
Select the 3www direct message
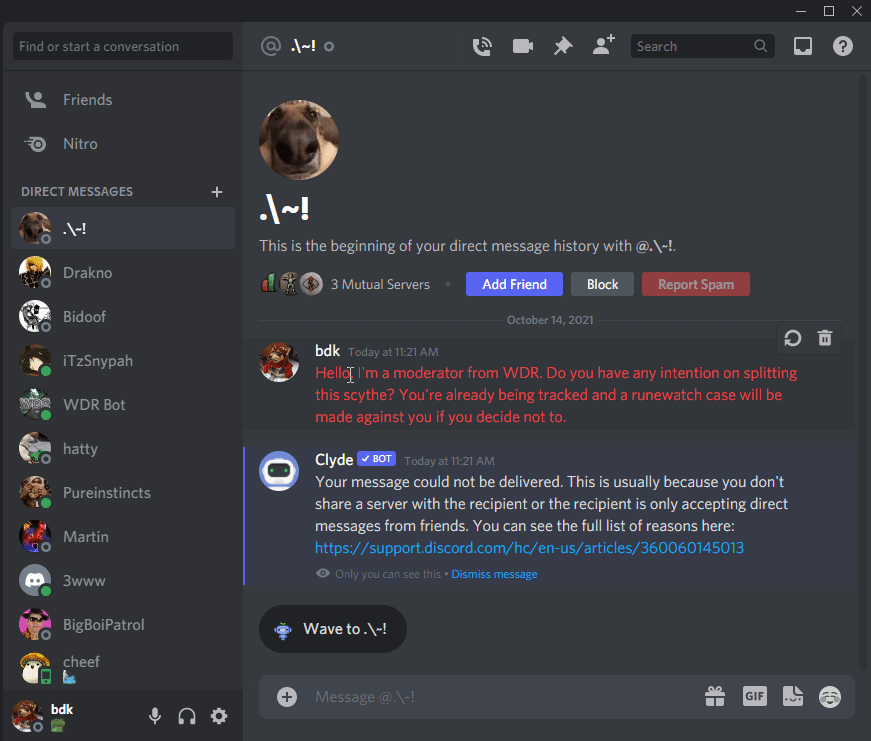(x=123, y=580)
